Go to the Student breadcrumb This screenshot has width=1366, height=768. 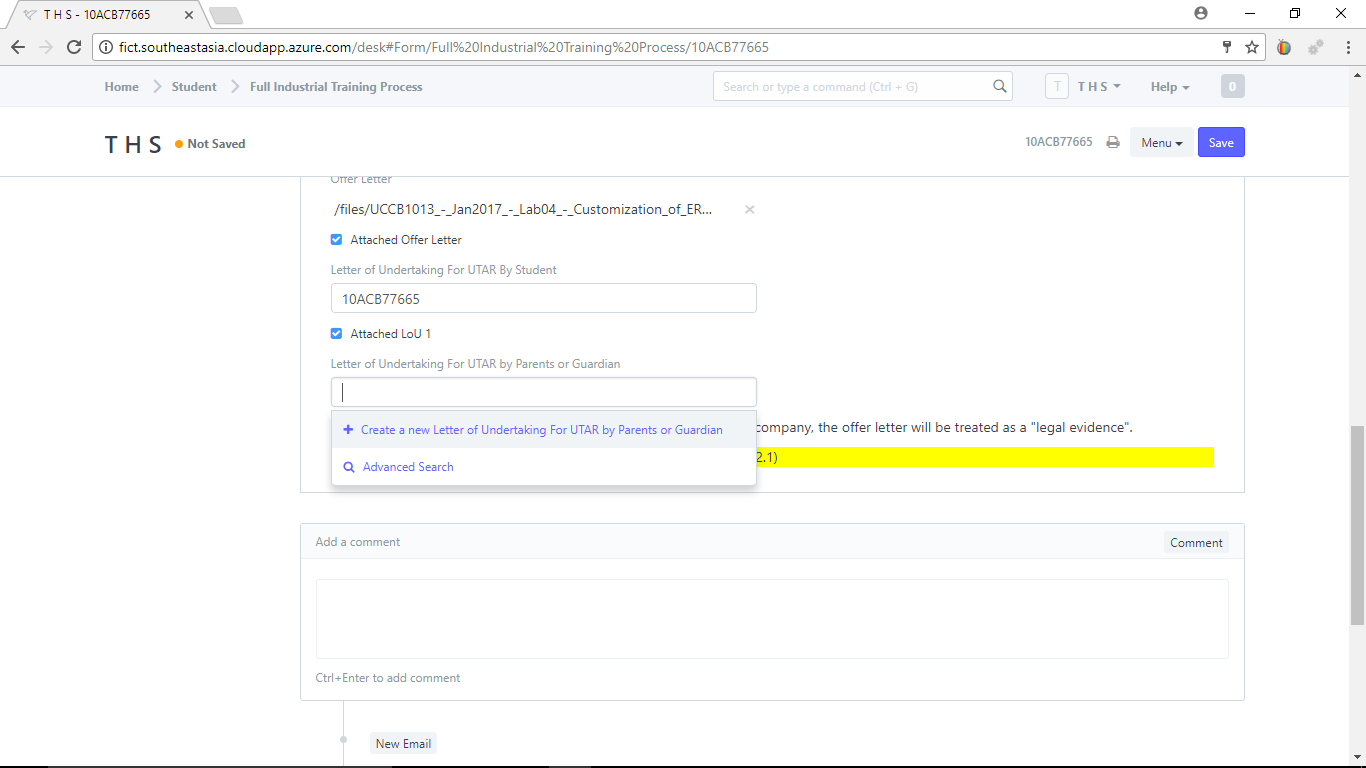pos(194,87)
